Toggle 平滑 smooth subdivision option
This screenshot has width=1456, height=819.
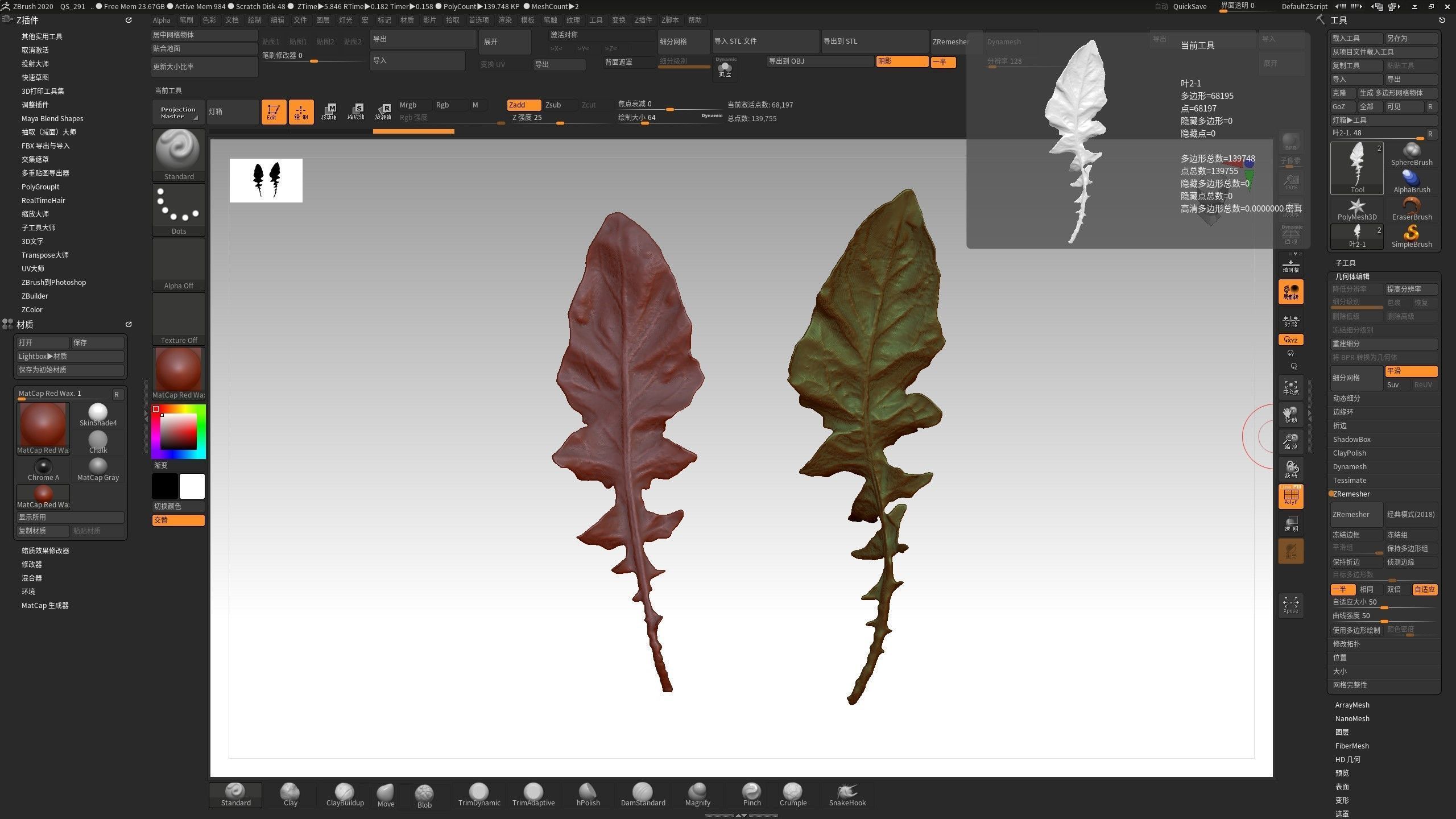tap(1411, 371)
